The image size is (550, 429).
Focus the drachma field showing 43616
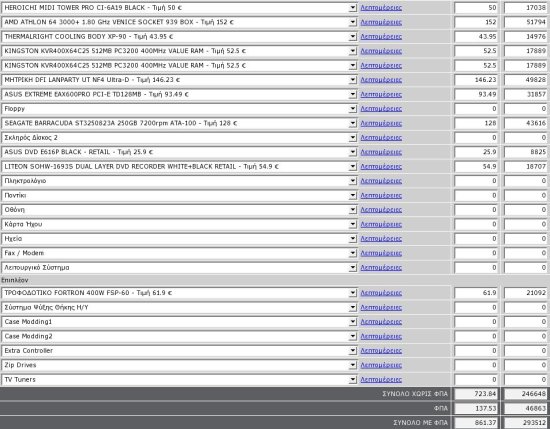coord(526,123)
